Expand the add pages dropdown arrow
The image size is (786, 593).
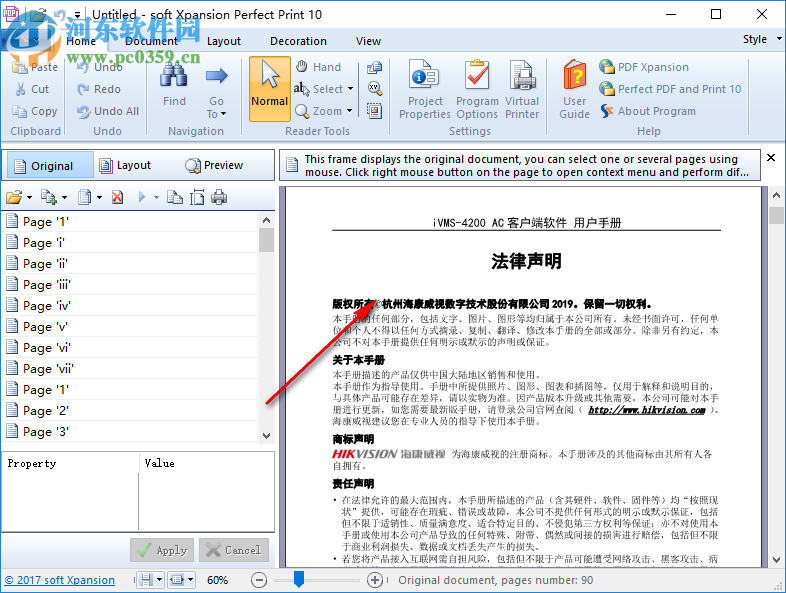pyautogui.click(x=64, y=198)
